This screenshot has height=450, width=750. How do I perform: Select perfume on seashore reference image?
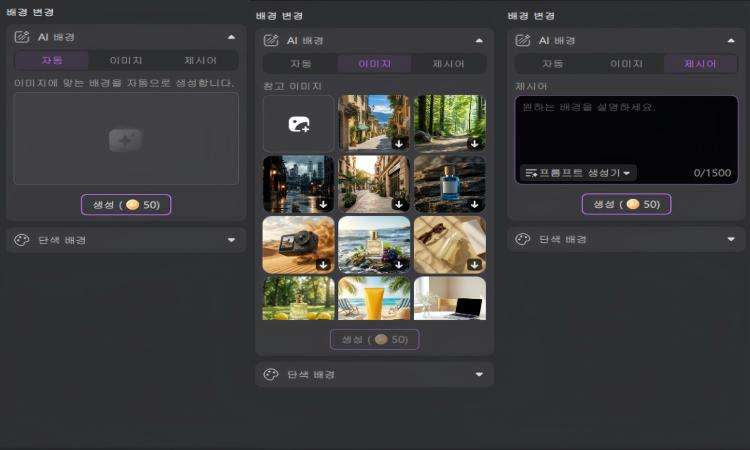(374, 244)
